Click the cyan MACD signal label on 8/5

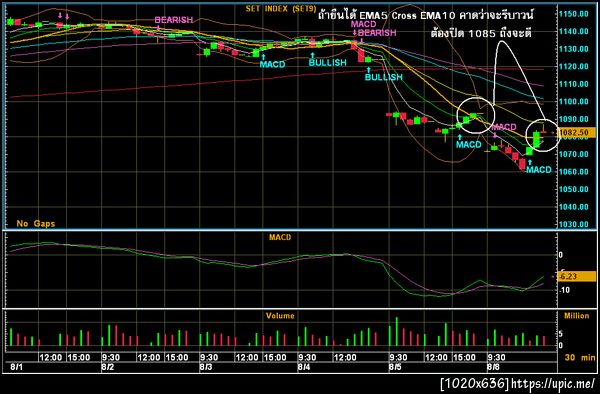[x=468, y=145]
